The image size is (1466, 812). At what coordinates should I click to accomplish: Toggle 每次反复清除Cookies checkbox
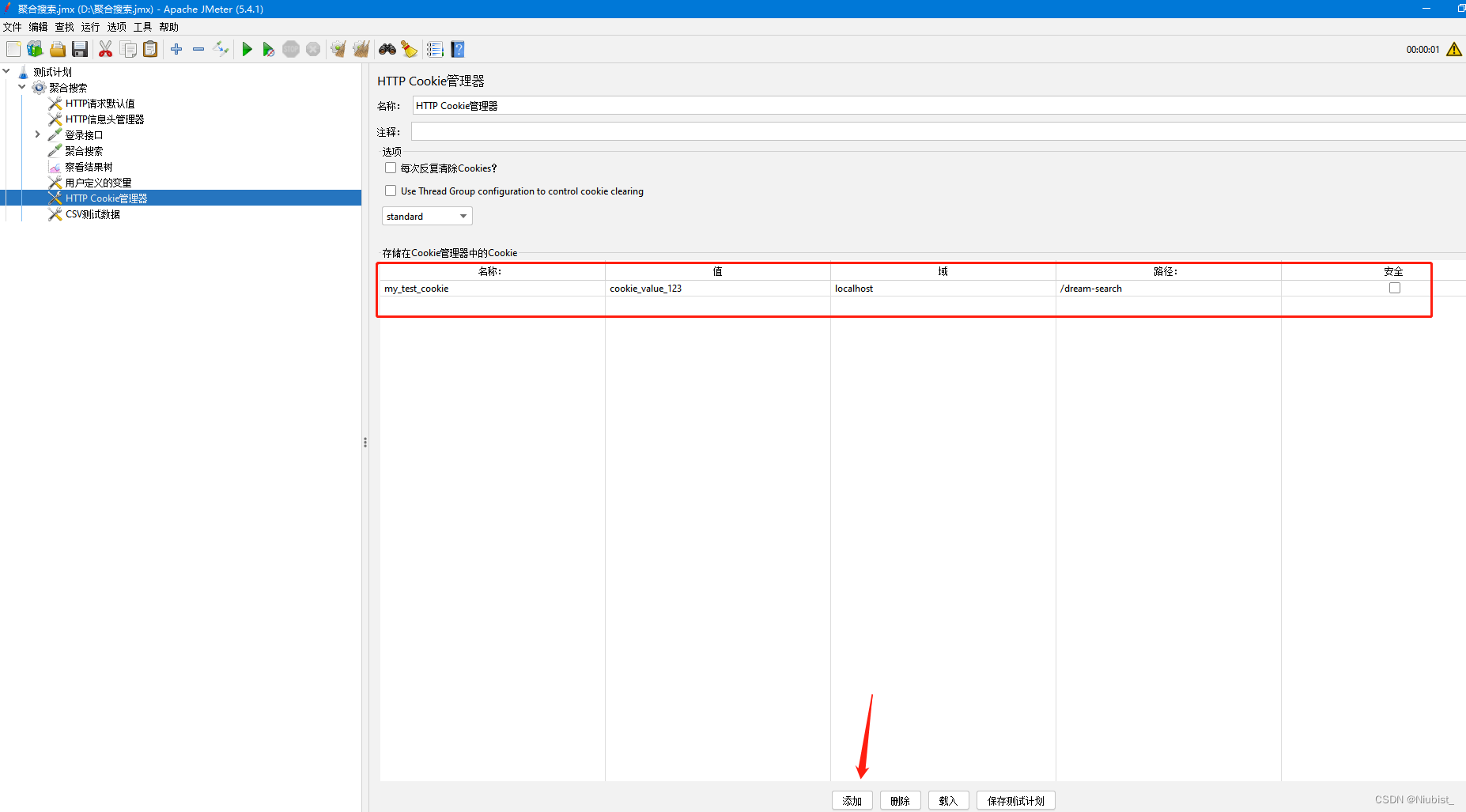click(x=391, y=168)
